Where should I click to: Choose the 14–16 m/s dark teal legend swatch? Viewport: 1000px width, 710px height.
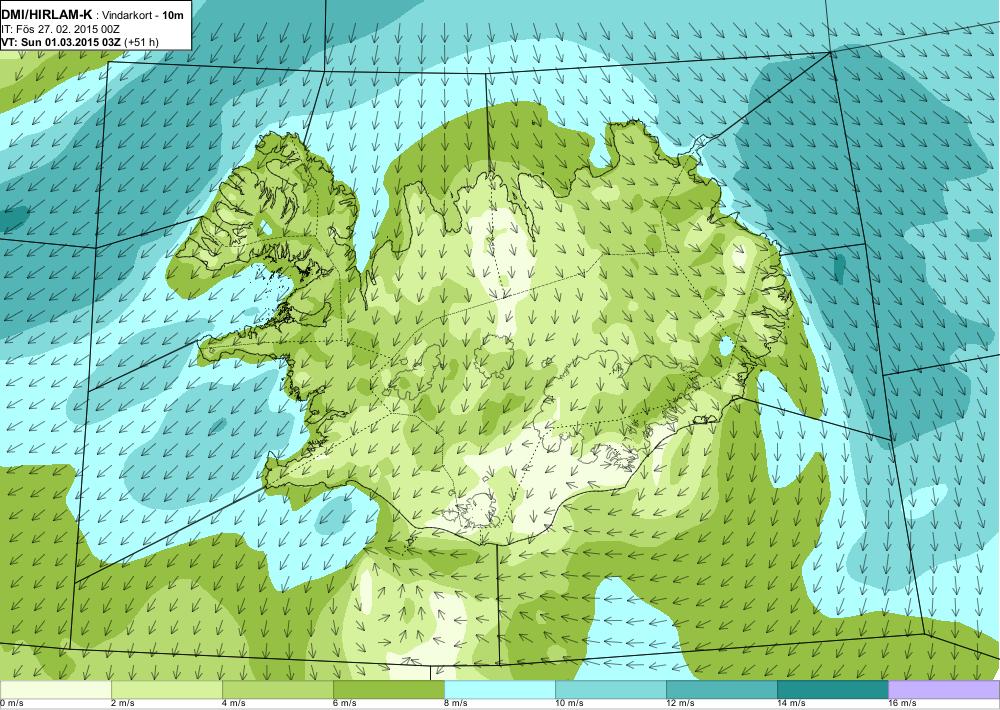[832, 690]
